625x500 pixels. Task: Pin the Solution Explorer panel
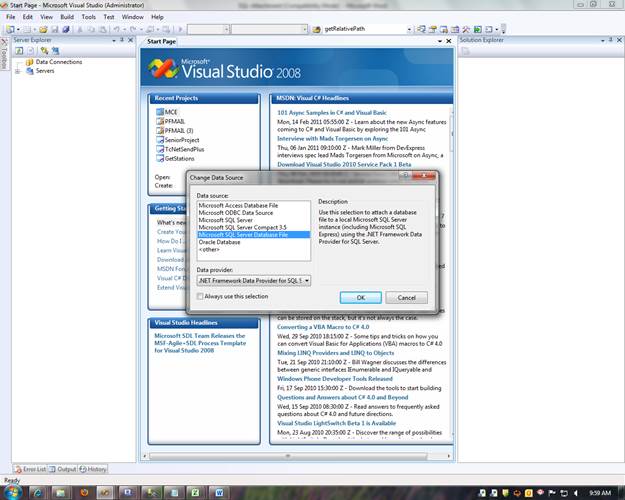pos(611,40)
